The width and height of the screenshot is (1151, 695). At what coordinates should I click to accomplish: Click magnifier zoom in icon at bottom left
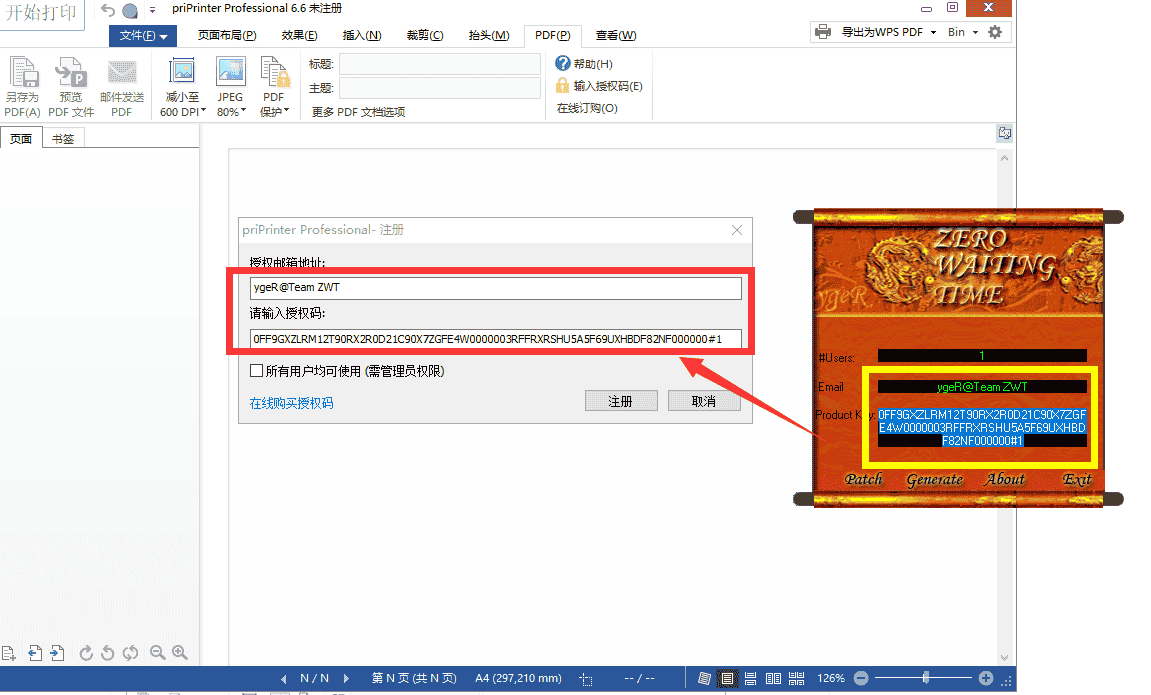coord(180,652)
